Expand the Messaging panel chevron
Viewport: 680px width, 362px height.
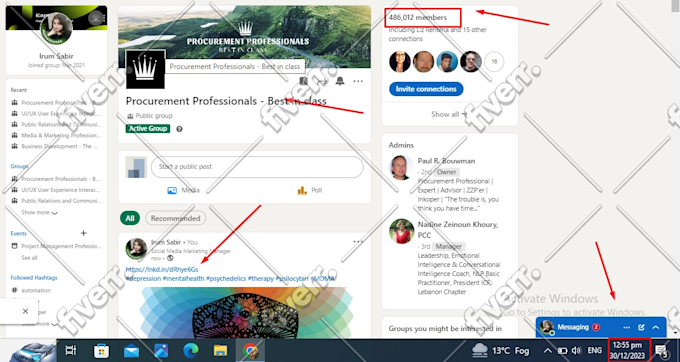(656, 327)
